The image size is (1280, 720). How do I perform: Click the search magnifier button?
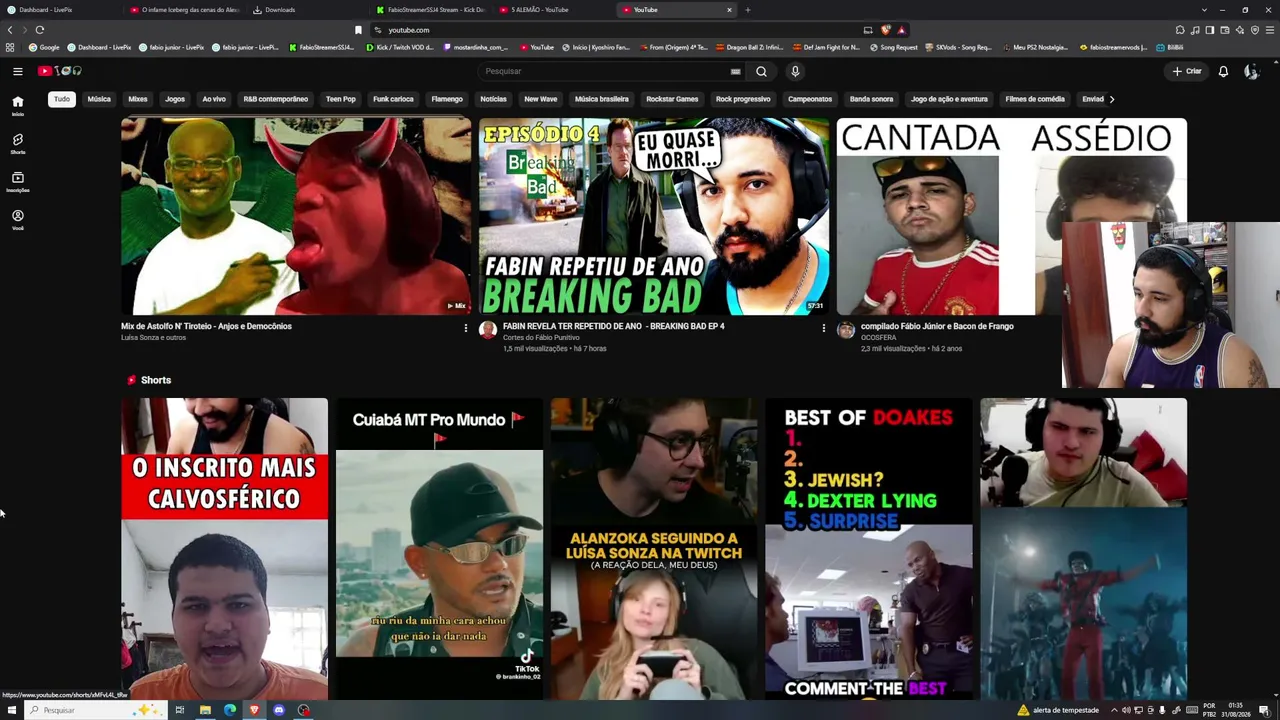click(761, 71)
